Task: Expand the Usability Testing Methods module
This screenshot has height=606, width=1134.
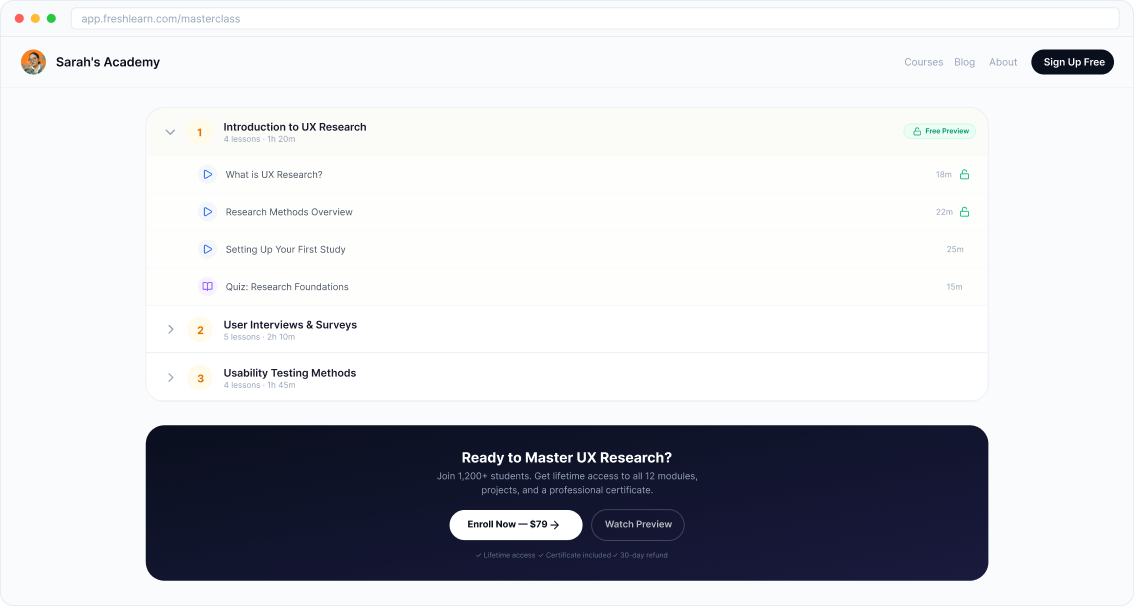Action: click(x=170, y=378)
